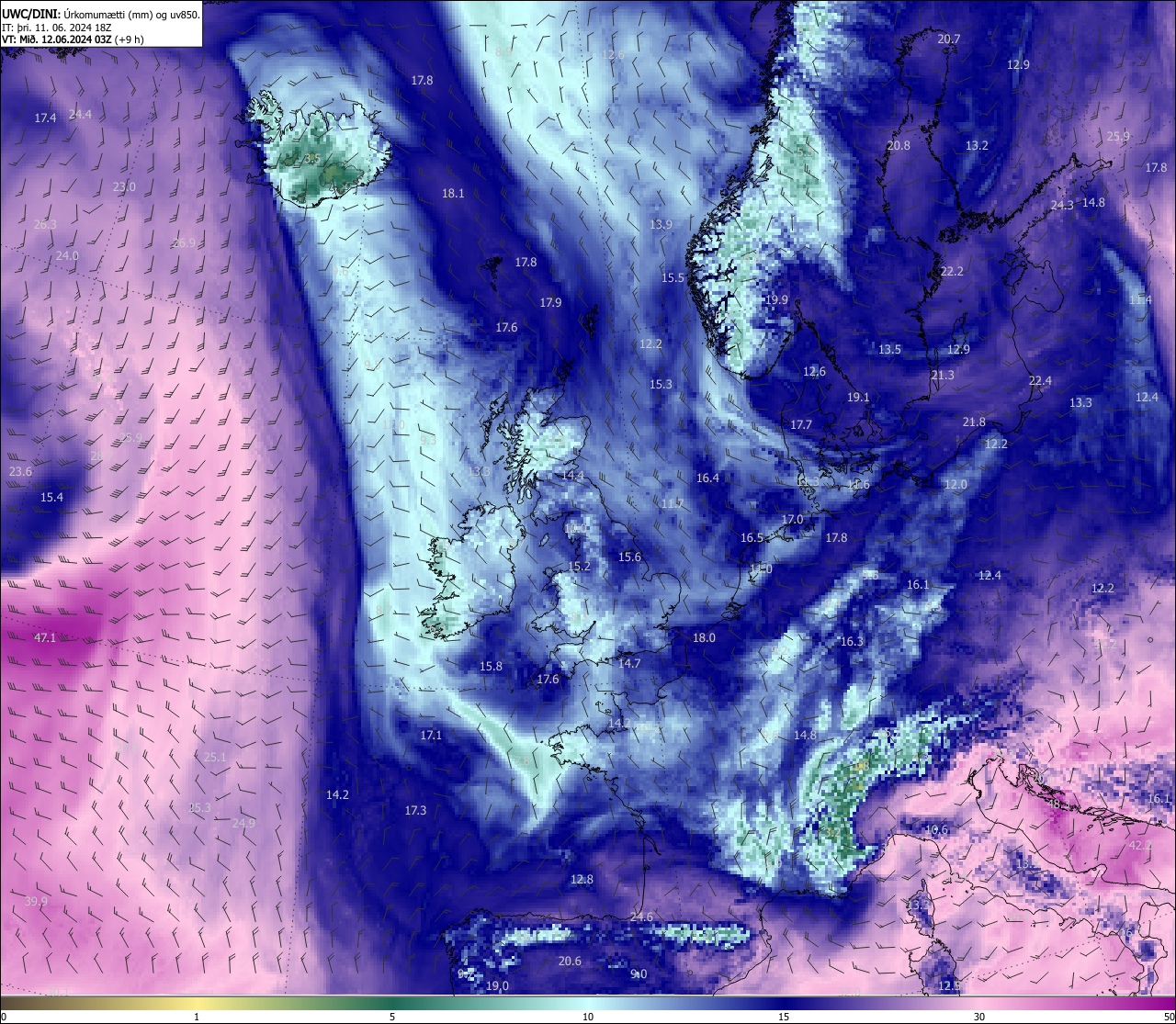Click the 17.3 value on the map

point(415,810)
